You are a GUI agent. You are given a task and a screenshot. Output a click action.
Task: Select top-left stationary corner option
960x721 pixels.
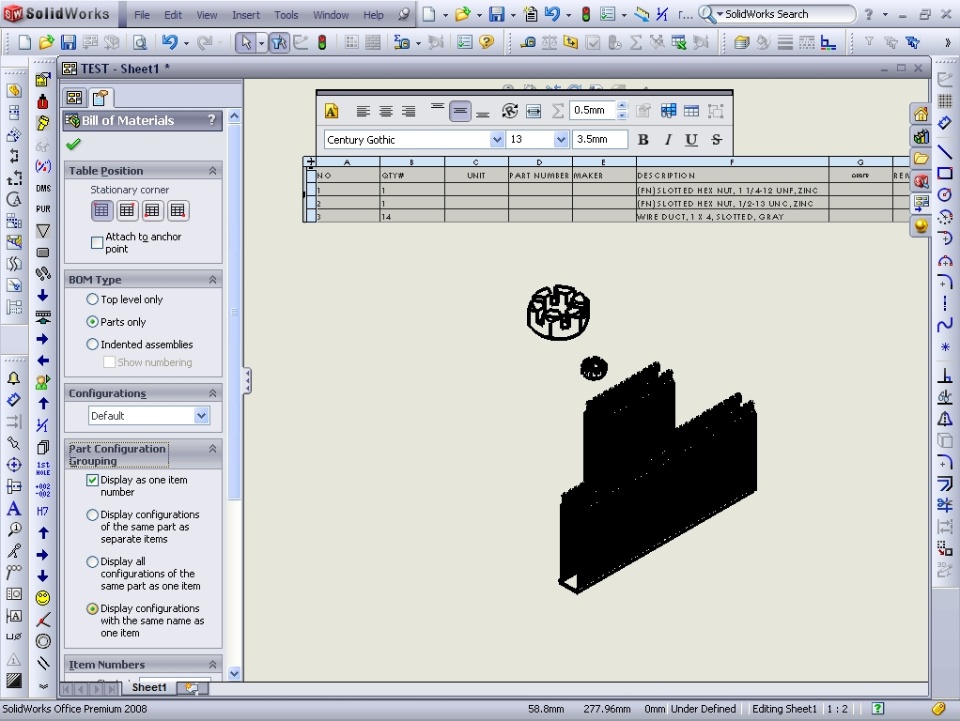click(102, 211)
